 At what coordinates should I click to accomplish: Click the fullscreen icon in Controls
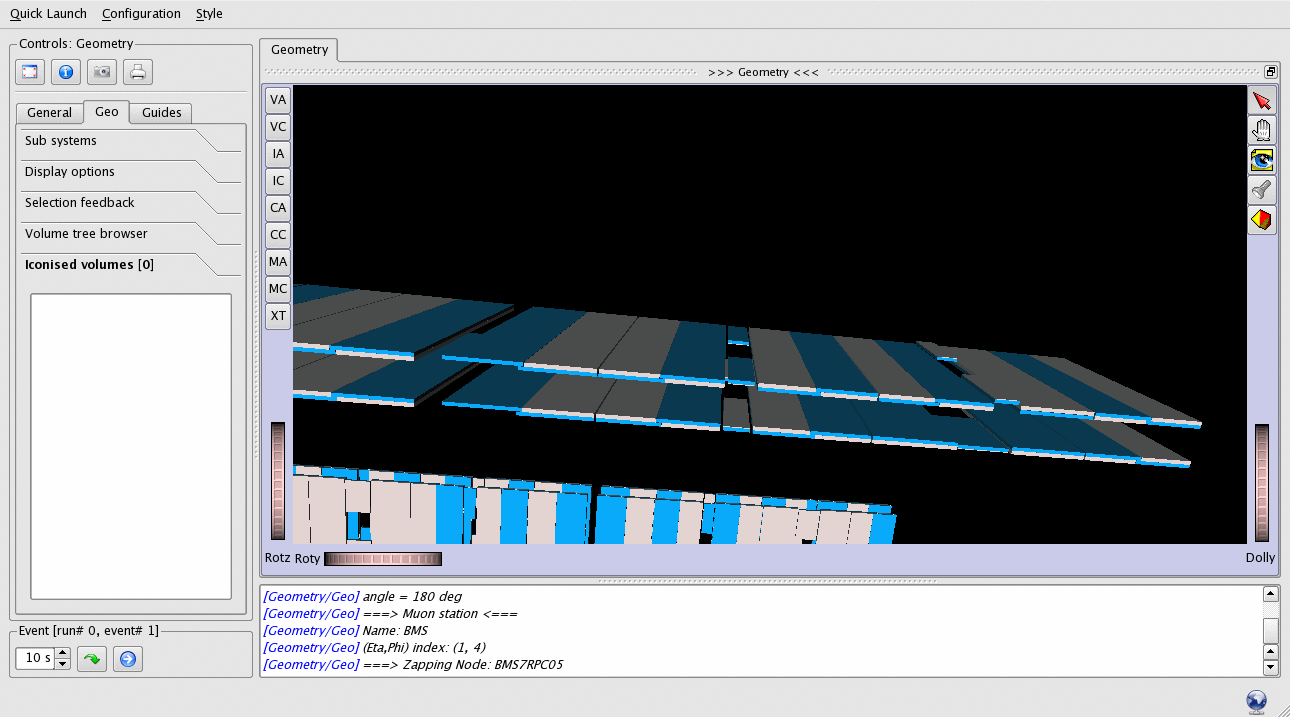[x=30, y=72]
